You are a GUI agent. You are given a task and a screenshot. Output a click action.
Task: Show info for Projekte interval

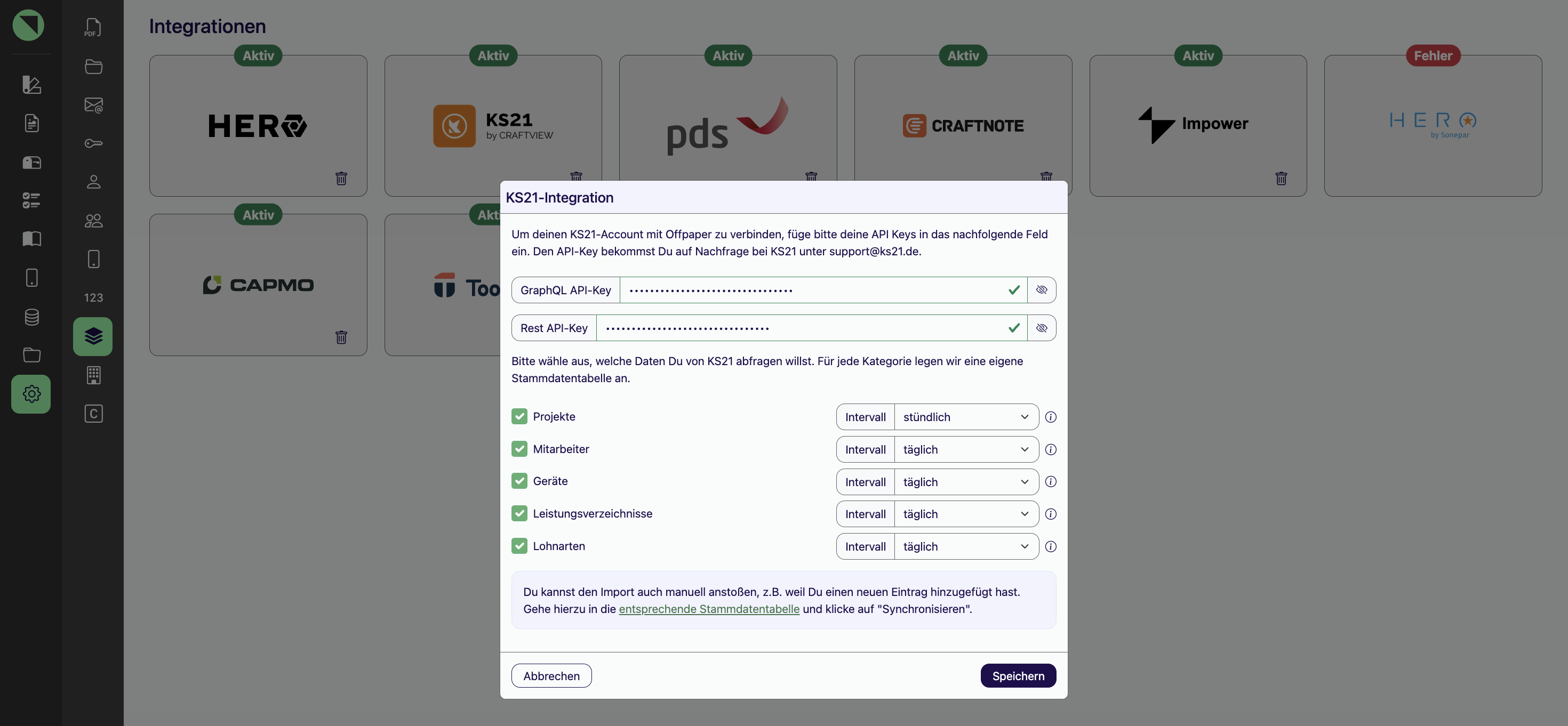point(1051,417)
